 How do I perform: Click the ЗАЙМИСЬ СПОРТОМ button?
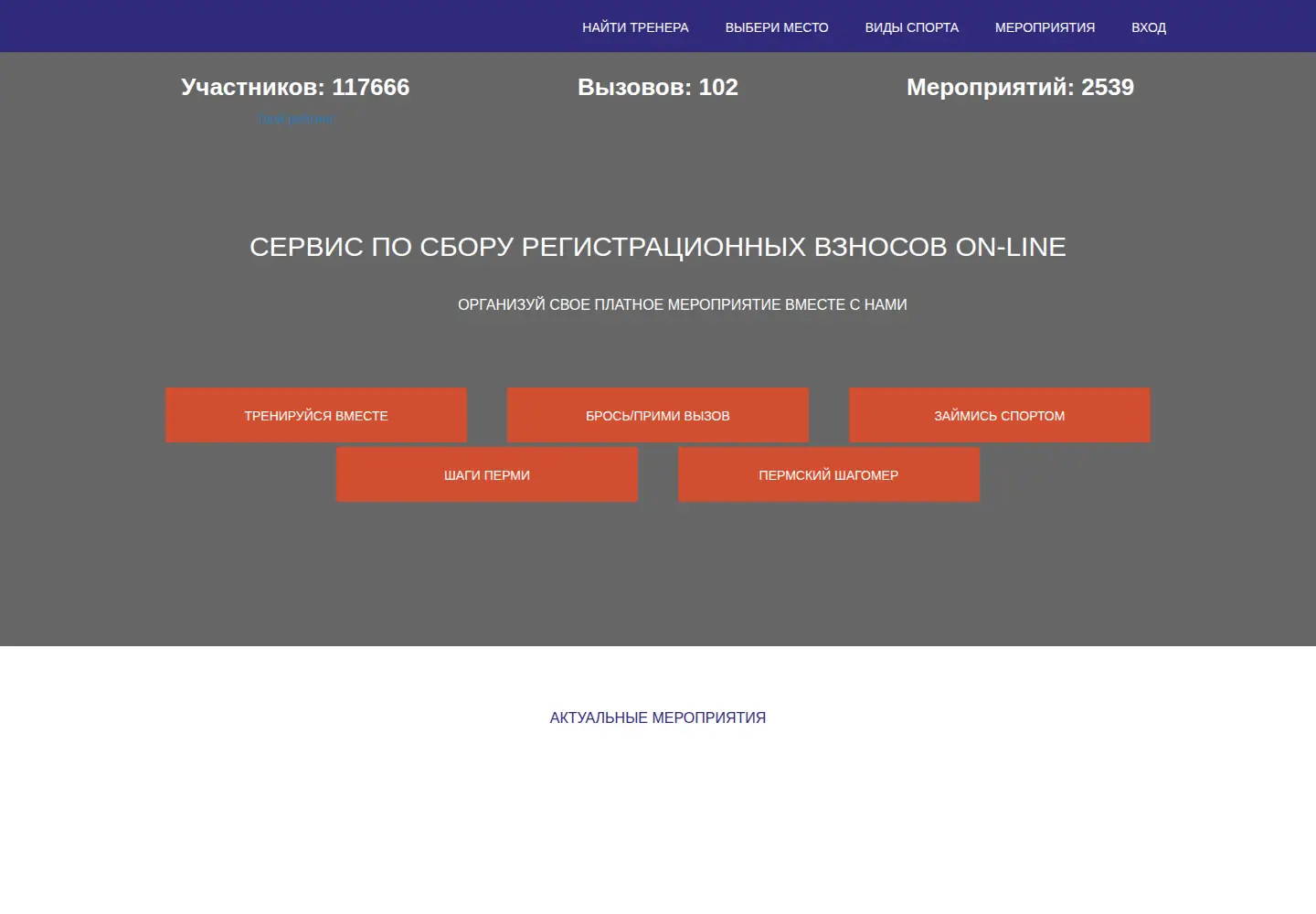pos(1000,415)
